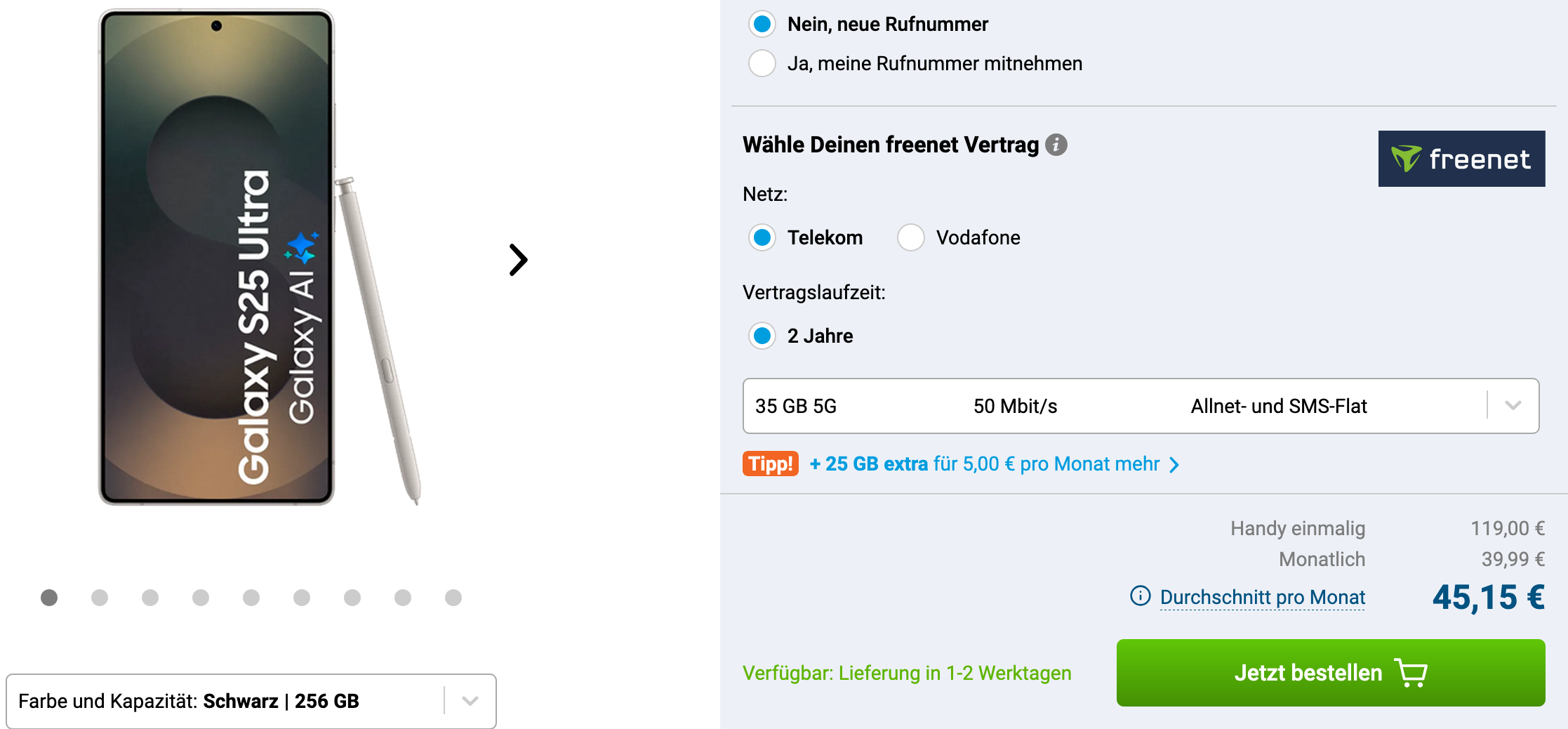This screenshot has width=1568, height=729.
Task: Click the shopping cart icon on order button
Action: pyautogui.click(x=1411, y=673)
